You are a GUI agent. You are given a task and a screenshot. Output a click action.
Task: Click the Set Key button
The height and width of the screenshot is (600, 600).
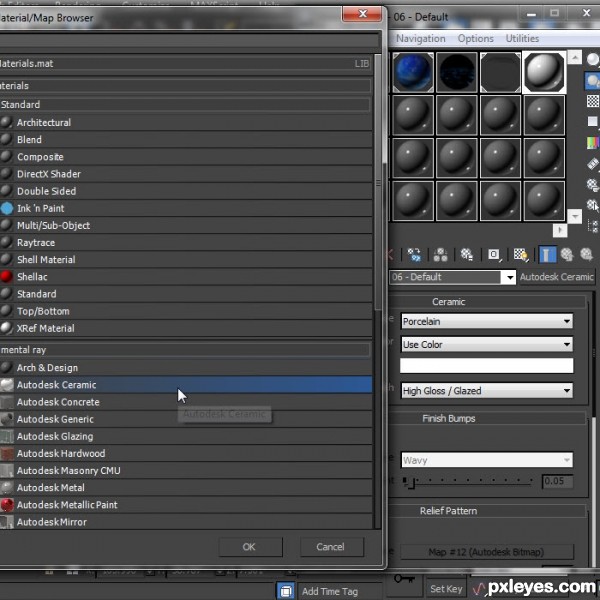(x=446, y=589)
